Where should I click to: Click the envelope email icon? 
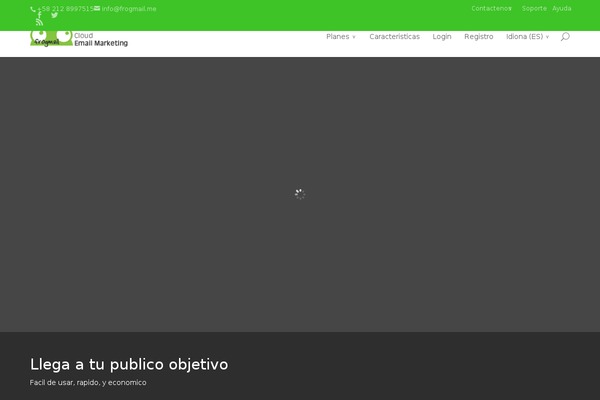pyautogui.click(x=97, y=8)
